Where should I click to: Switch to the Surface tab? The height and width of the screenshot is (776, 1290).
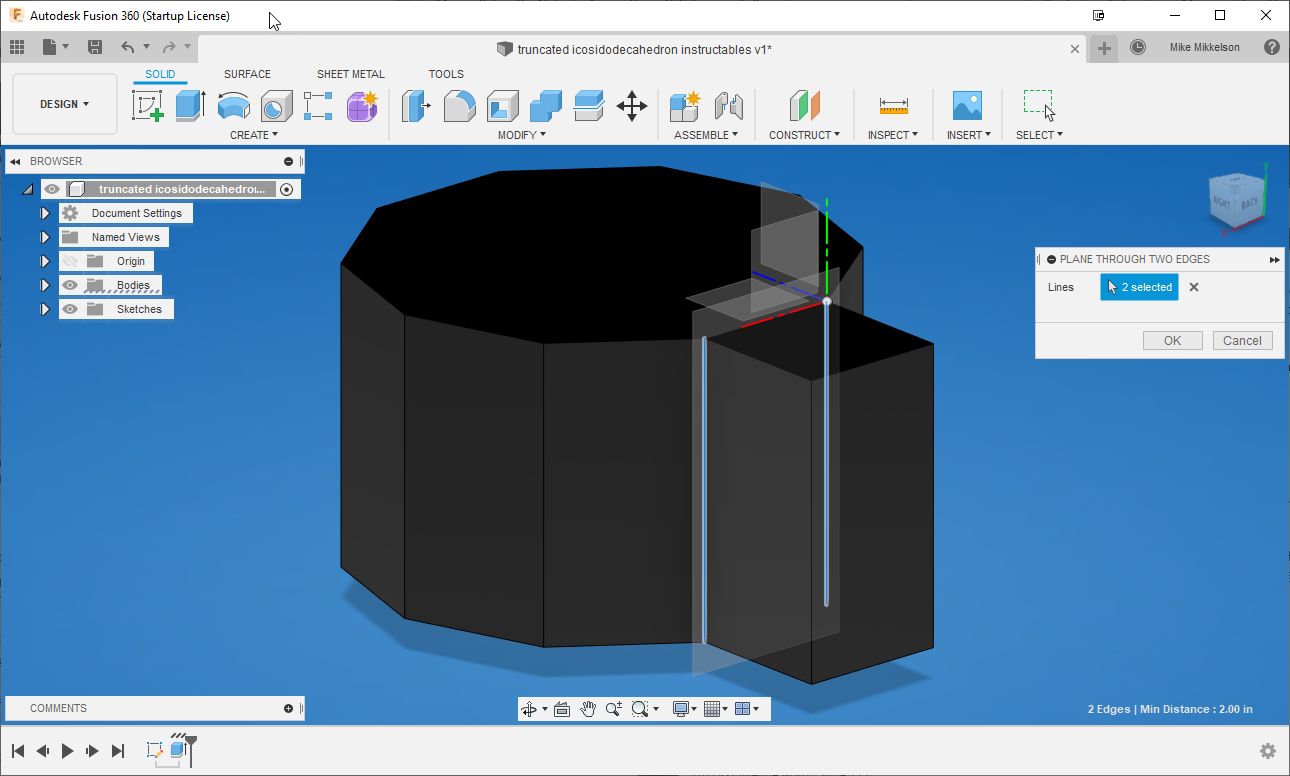[x=247, y=73]
